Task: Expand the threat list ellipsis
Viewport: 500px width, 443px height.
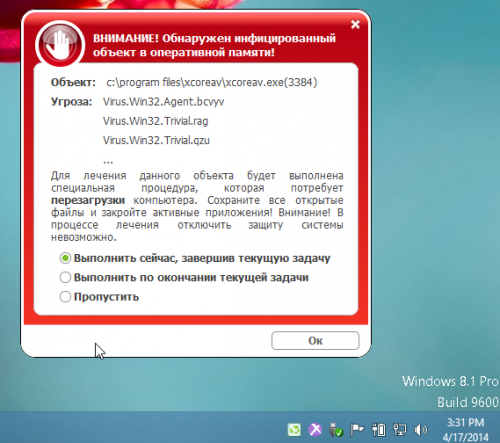Action: 108,162
